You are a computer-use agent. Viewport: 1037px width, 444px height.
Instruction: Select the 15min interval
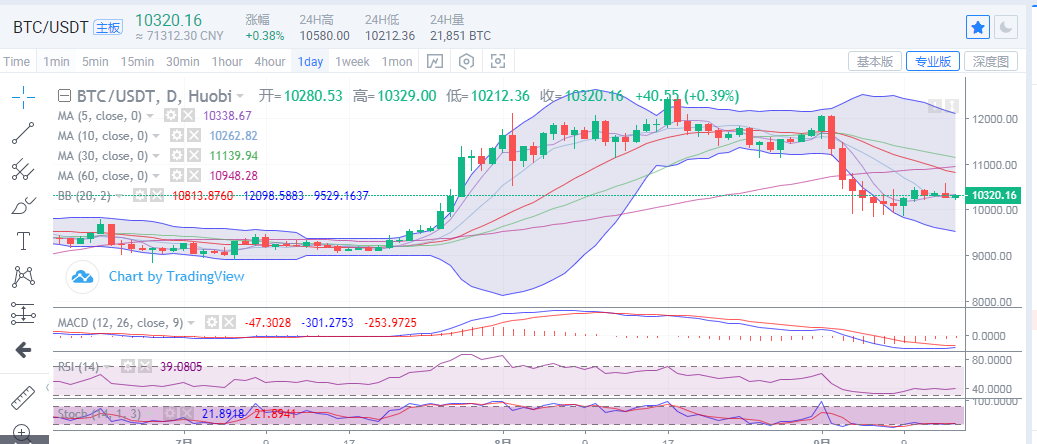[137, 62]
